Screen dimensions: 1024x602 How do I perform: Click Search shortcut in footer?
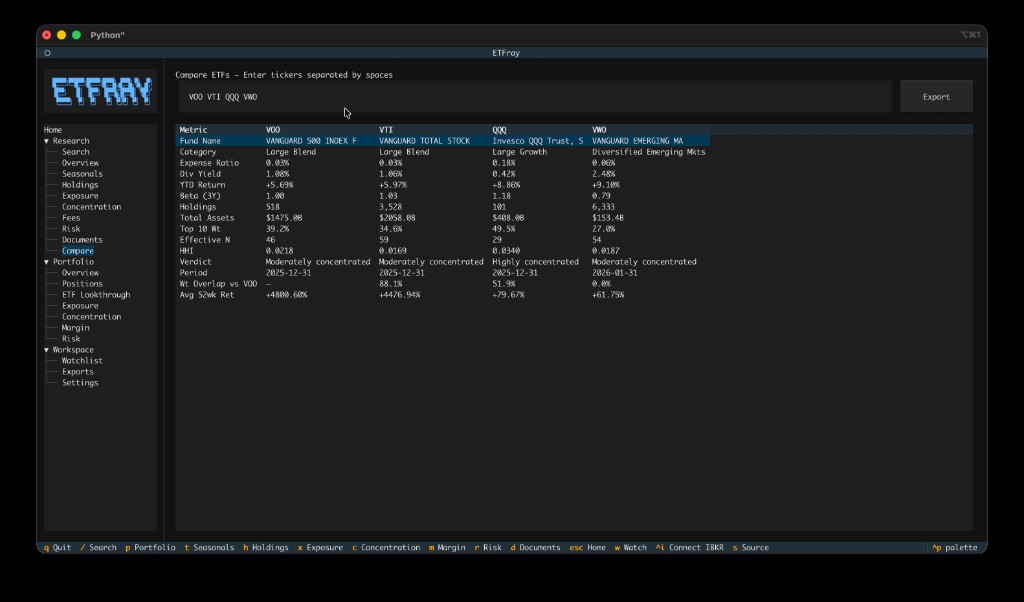point(98,548)
